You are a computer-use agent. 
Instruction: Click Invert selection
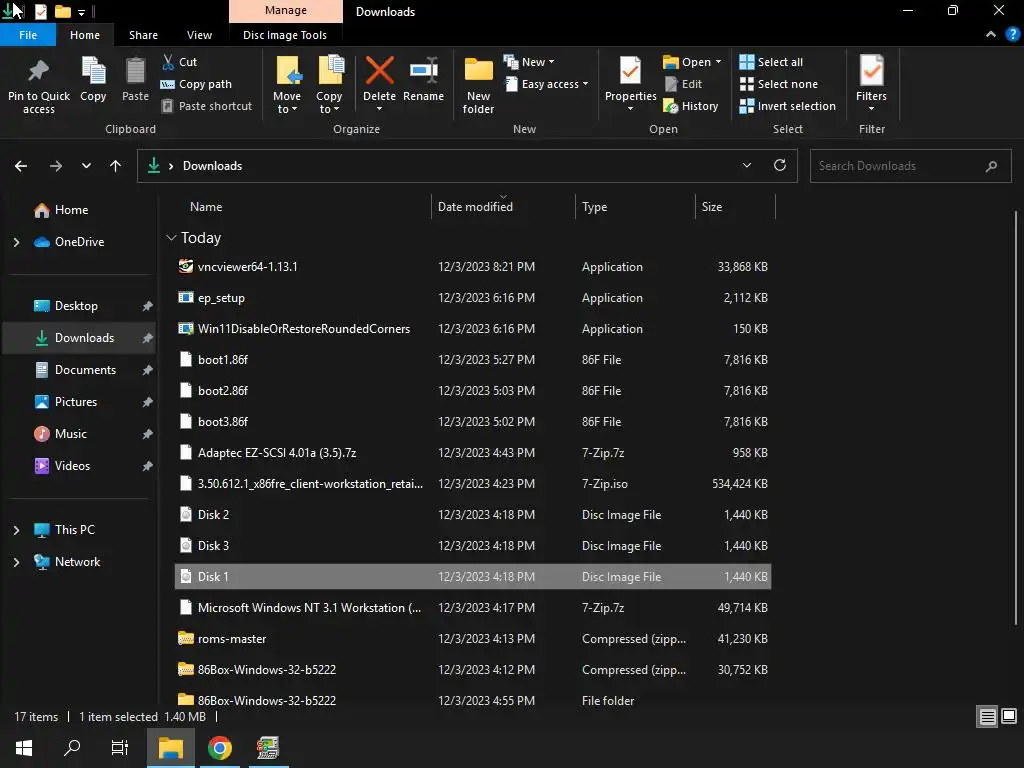(x=788, y=106)
